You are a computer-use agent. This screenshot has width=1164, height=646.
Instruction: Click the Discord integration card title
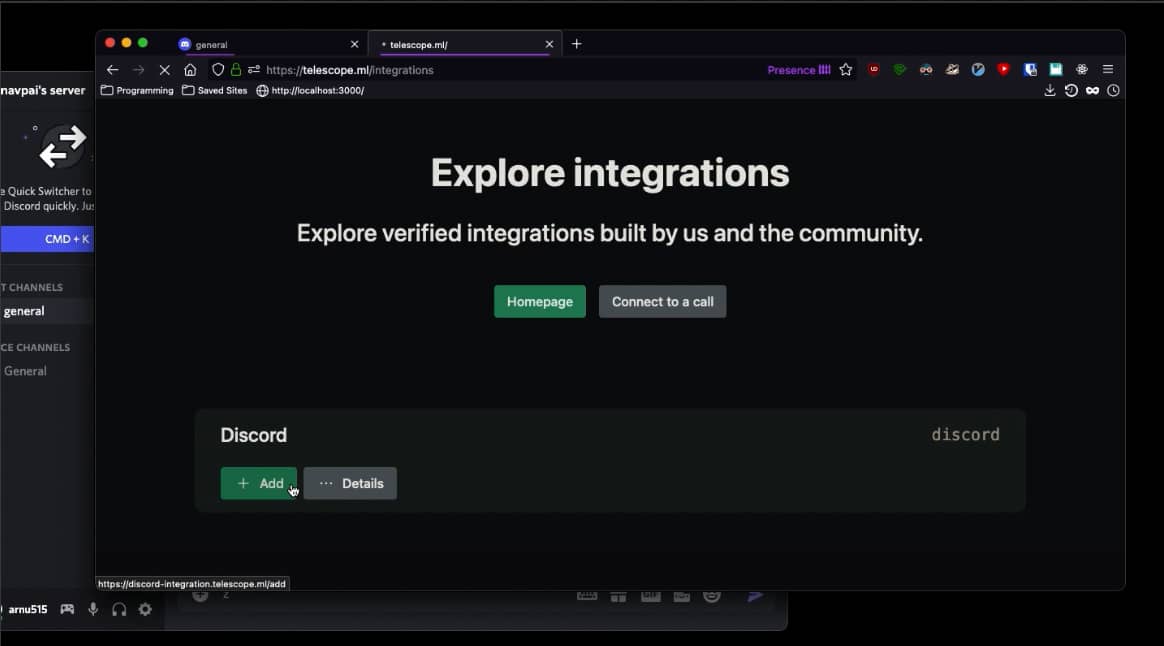click(253, 435)
